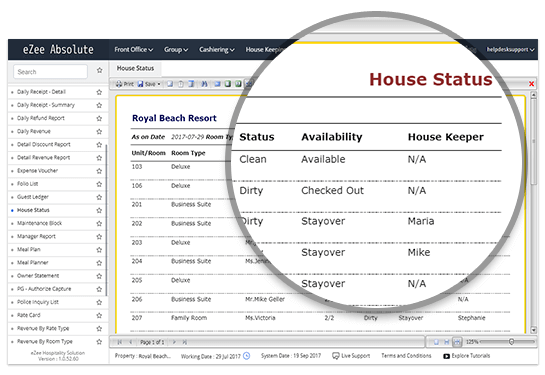Open Expense Voucher report
Screen dimensions: 545x375
(x=38, y=171)
